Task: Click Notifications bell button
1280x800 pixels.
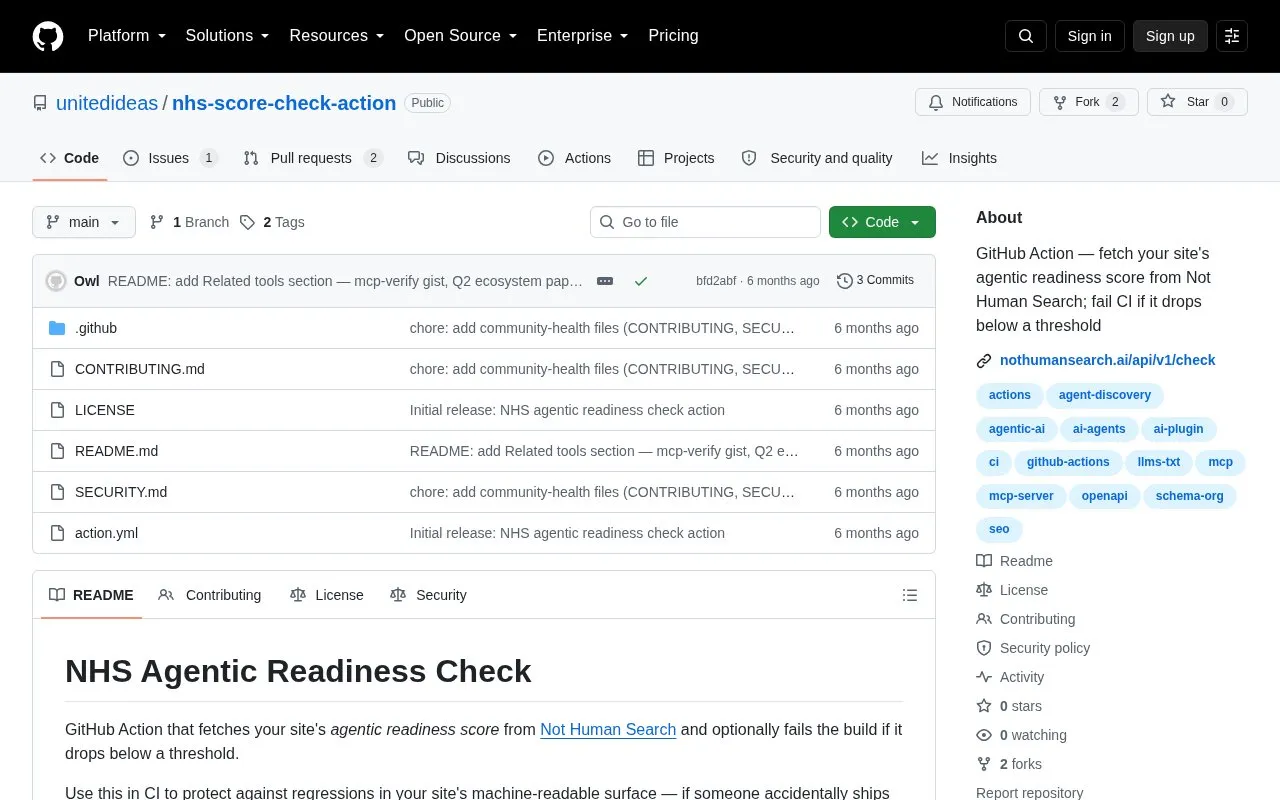Action: point(973,102)
